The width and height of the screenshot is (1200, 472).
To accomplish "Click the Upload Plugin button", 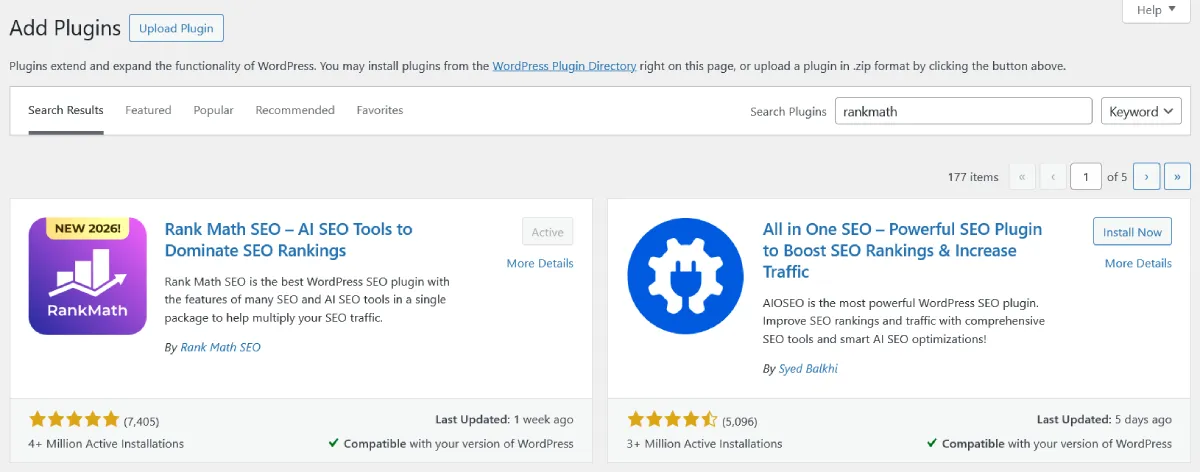I will click(x=176, y=28).
